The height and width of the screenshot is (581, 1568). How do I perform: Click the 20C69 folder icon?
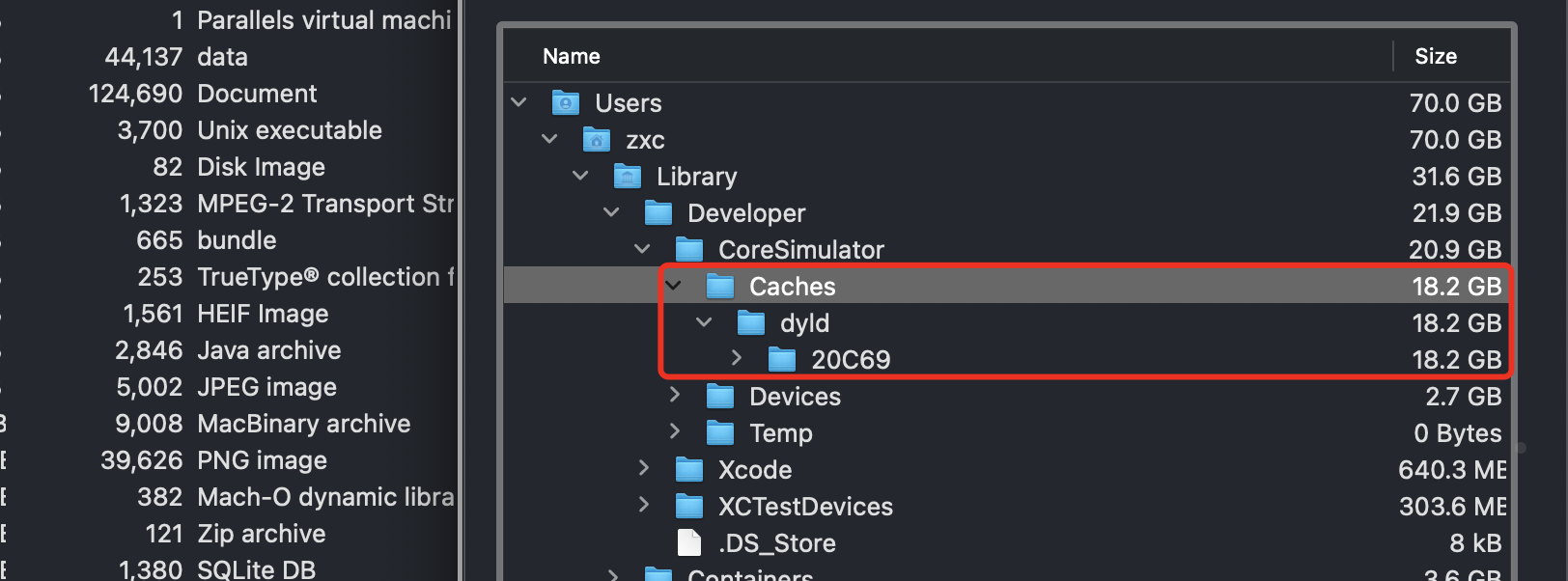coord(781,359)
